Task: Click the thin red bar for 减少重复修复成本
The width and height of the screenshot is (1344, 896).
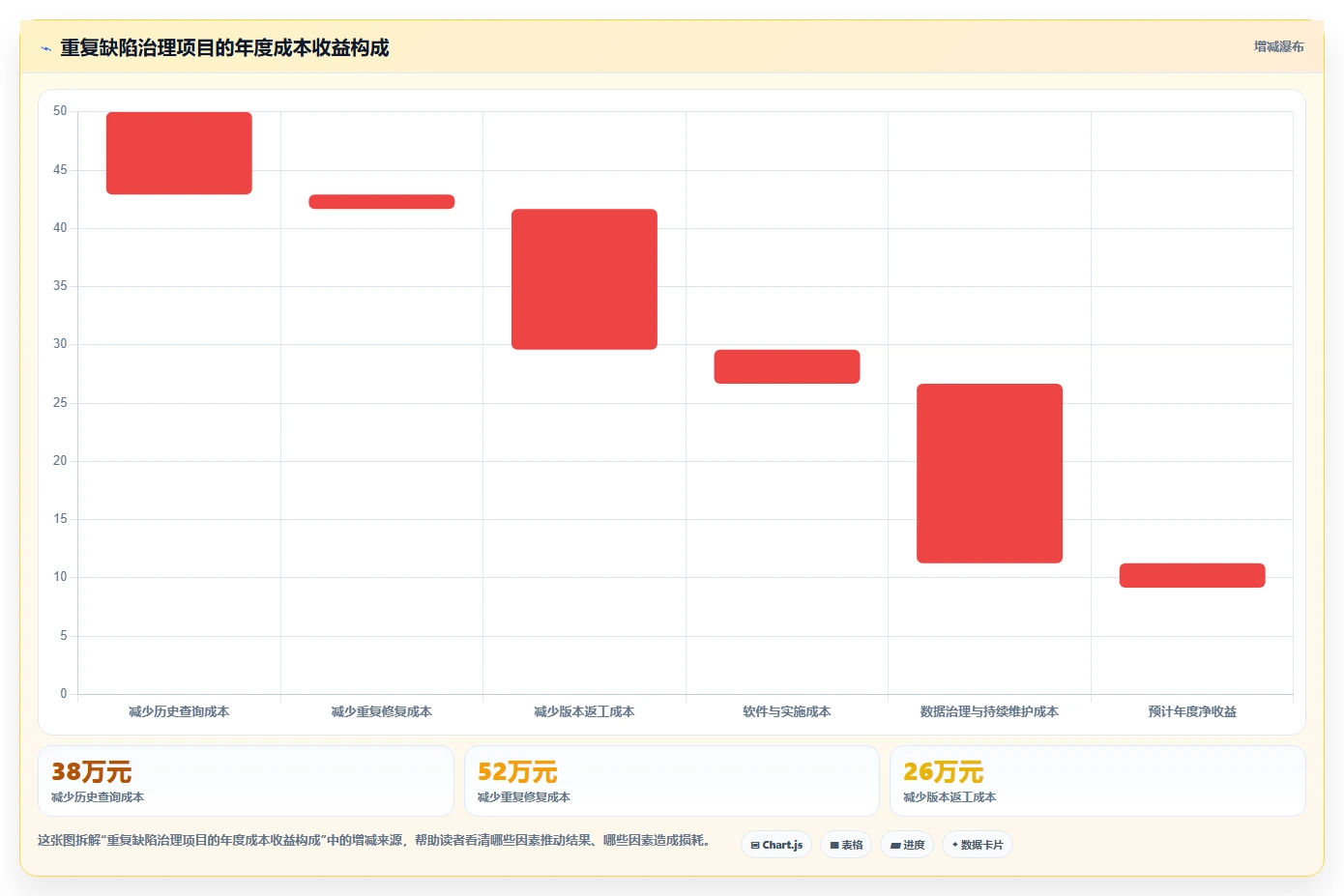Action: pos(382,201)
